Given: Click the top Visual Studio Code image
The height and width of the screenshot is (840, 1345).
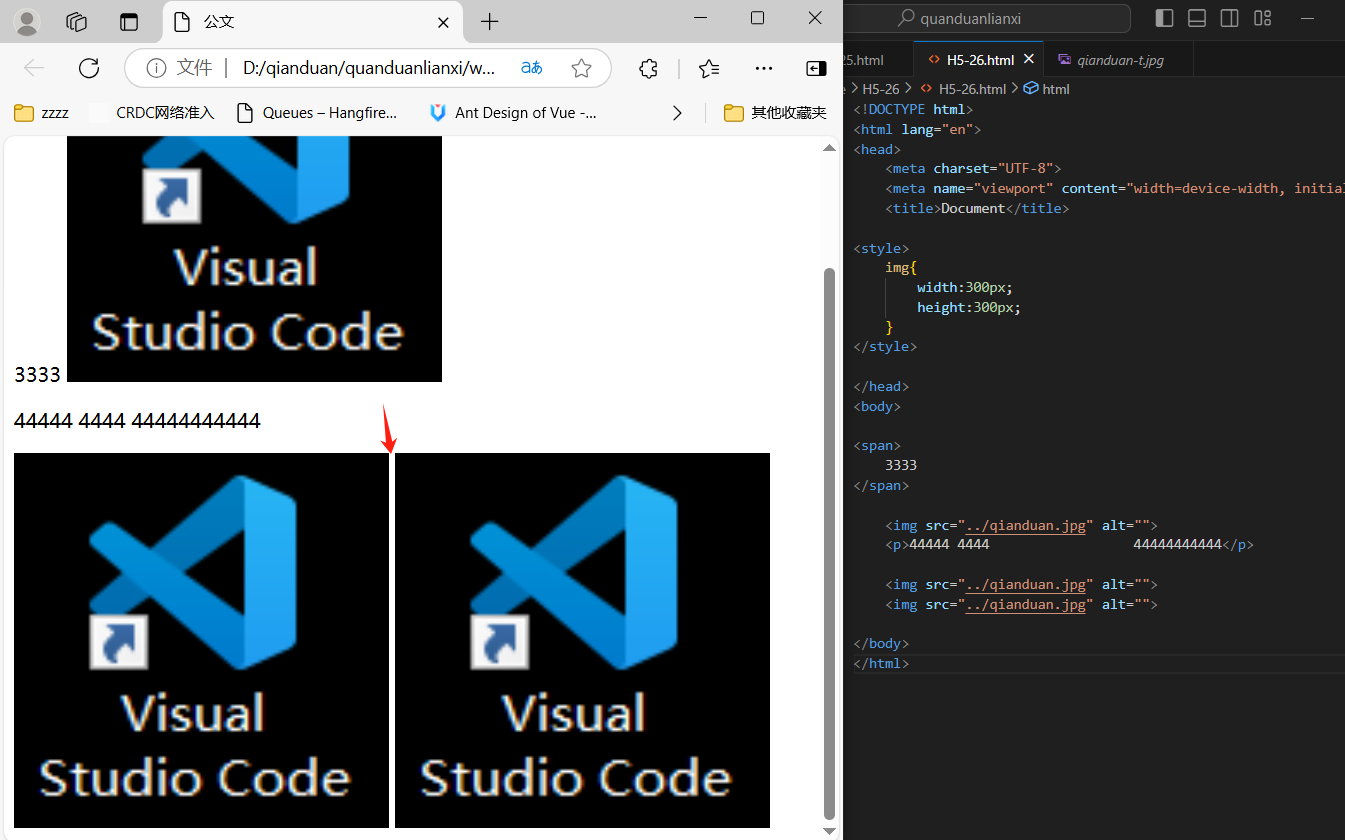Looking at the screenshot, I should click(254, 259).
